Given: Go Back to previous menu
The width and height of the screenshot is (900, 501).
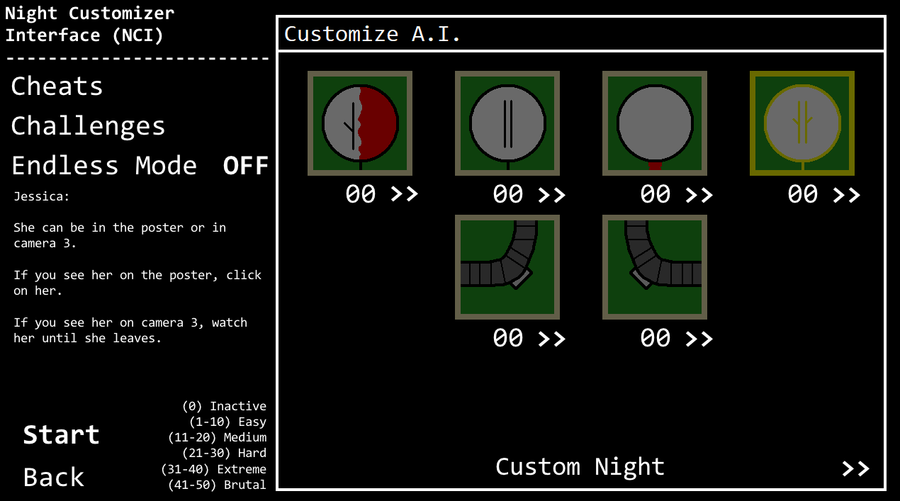Looking at the screenshot, I should pos(53,477).
